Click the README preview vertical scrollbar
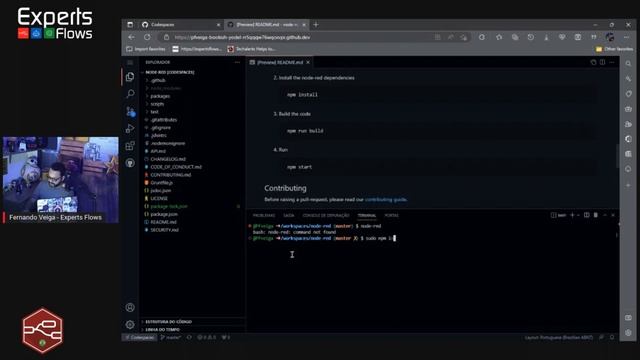Screen dimensions: 640x360 [617, 156]
